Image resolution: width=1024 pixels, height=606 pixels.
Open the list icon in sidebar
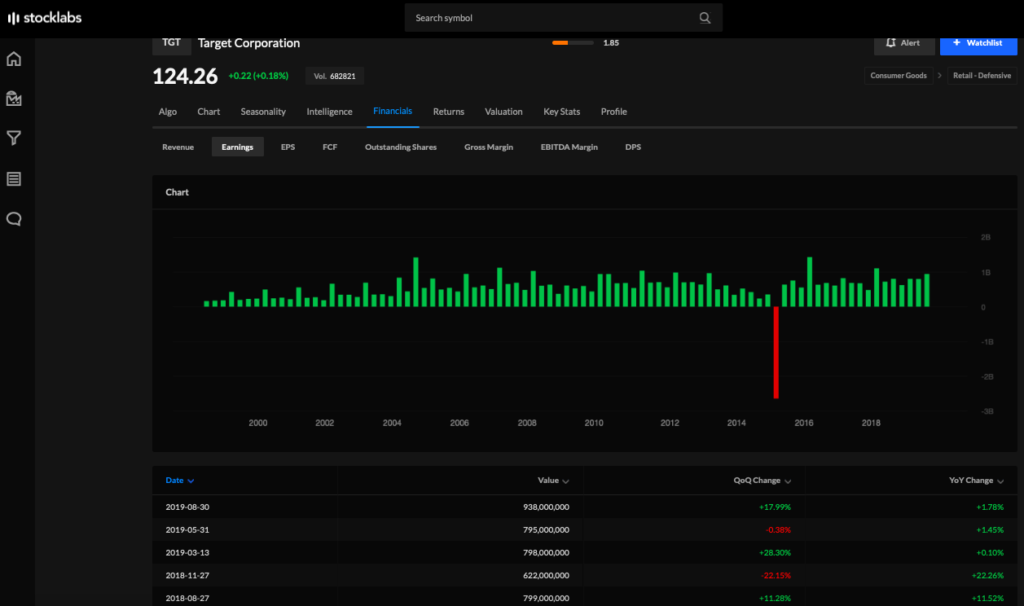coord(14,179)
